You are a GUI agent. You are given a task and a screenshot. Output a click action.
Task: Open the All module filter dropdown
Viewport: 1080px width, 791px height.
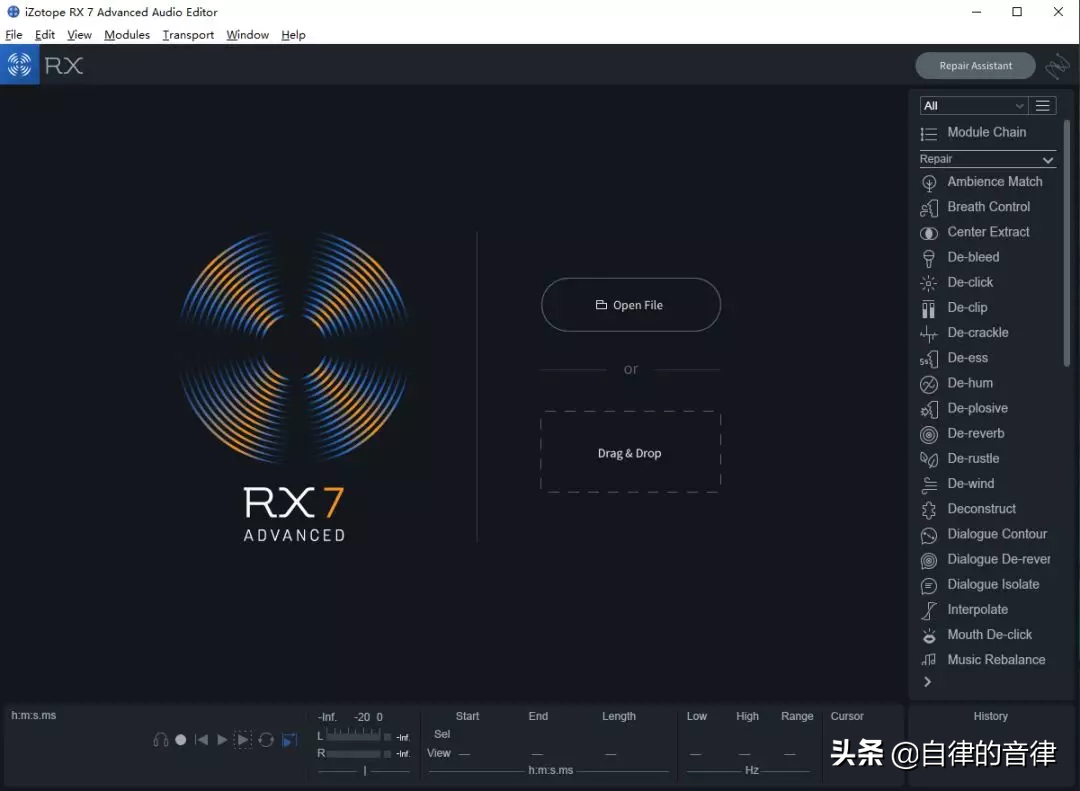click(973, 105)
